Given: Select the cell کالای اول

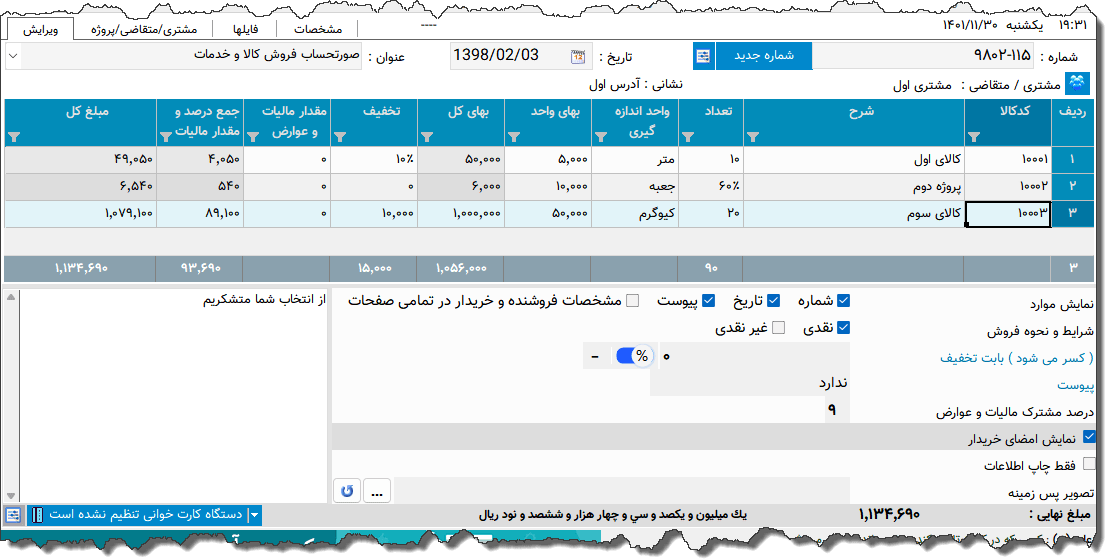Looking at the screenshot, I should (854, 160).
